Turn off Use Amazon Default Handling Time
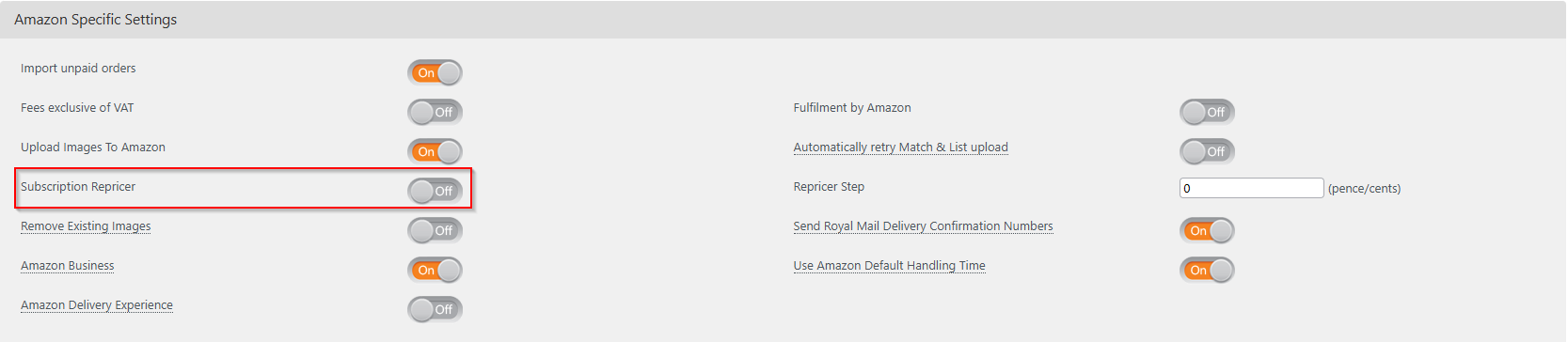The height and width of the screenshot is (342, 1568). (x=1207, y=270)
